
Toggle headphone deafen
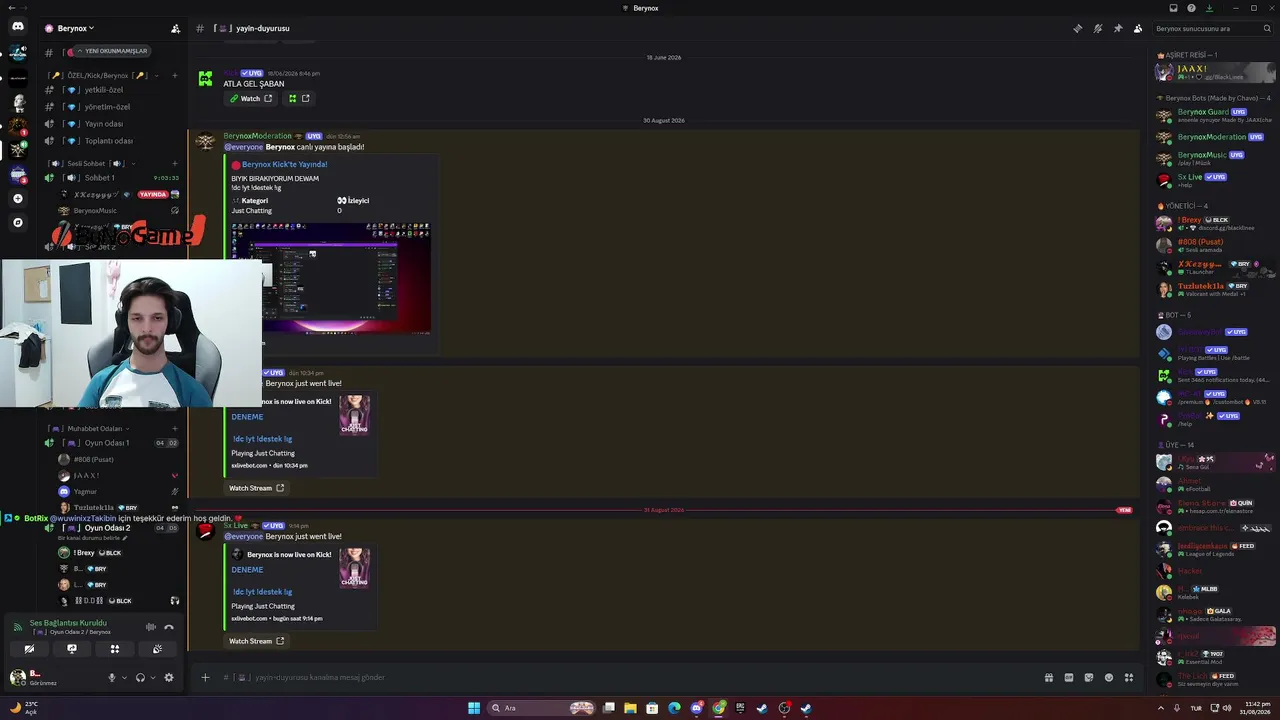(140, 677)
